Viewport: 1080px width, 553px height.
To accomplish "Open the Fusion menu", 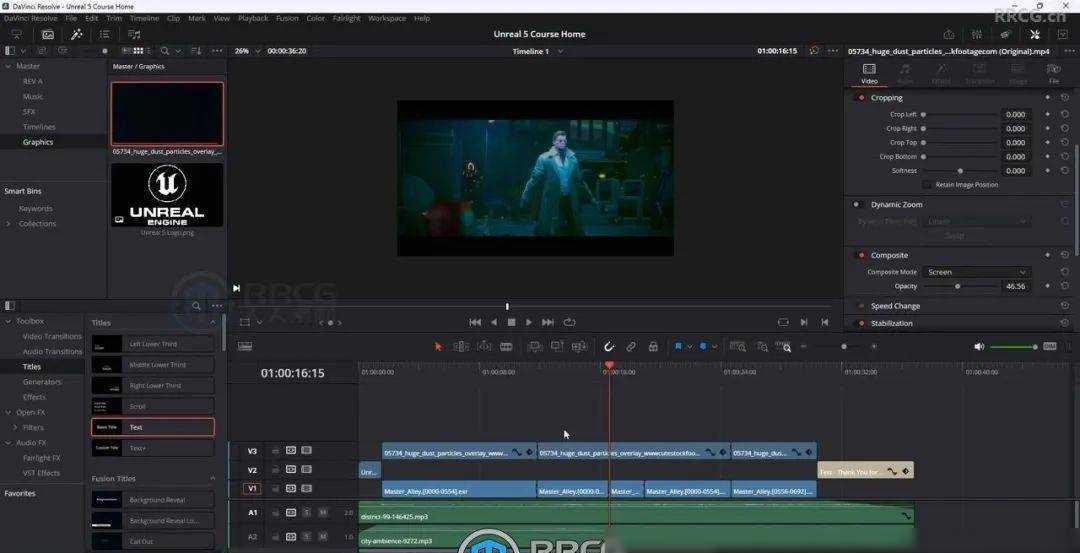I will pyautogui.click(x=287, y=19).
